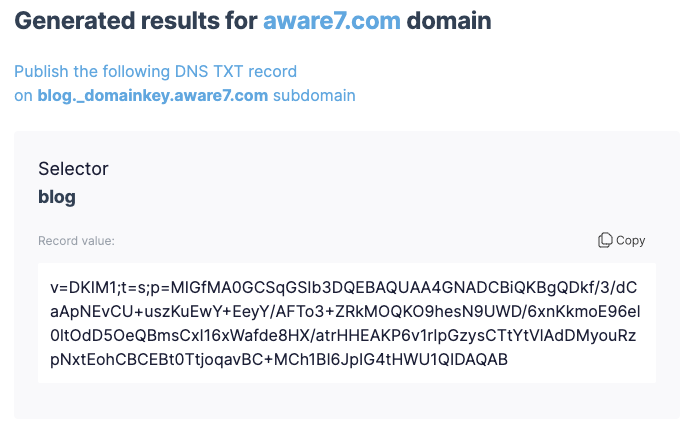
Task: Click the "Selector" label
Action: click(73, 169)
